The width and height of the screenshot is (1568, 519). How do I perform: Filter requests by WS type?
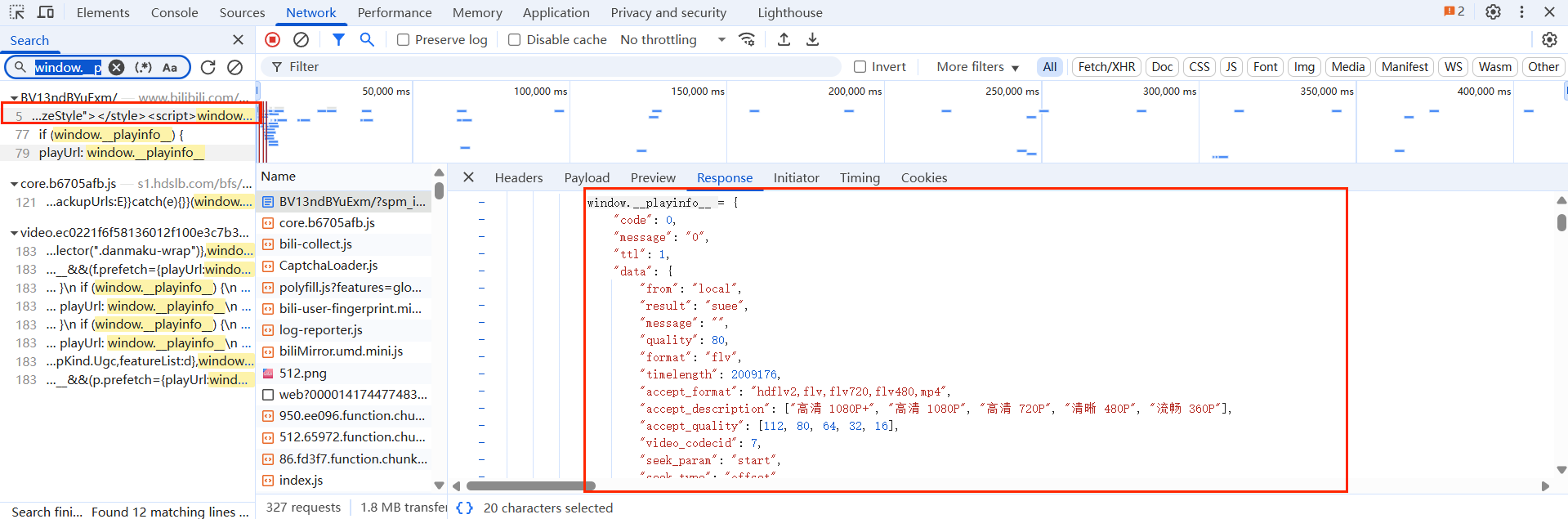coord(1453,67)
